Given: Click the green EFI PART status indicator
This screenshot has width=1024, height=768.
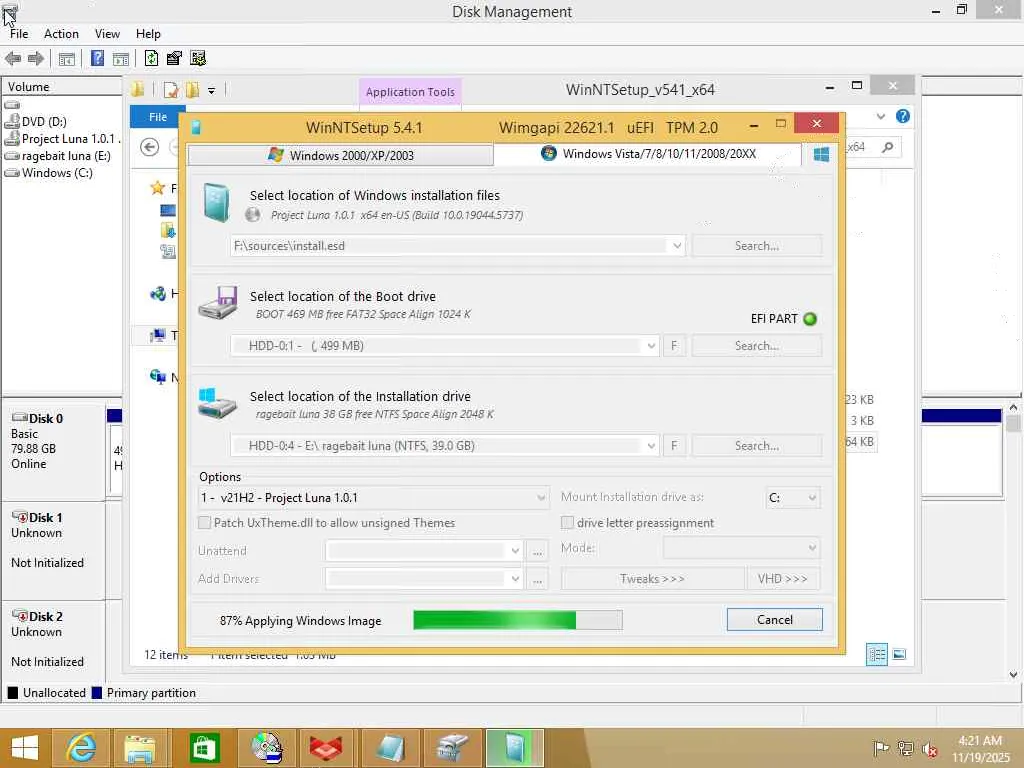Looking at the screenshot, I should click(810, 319).
